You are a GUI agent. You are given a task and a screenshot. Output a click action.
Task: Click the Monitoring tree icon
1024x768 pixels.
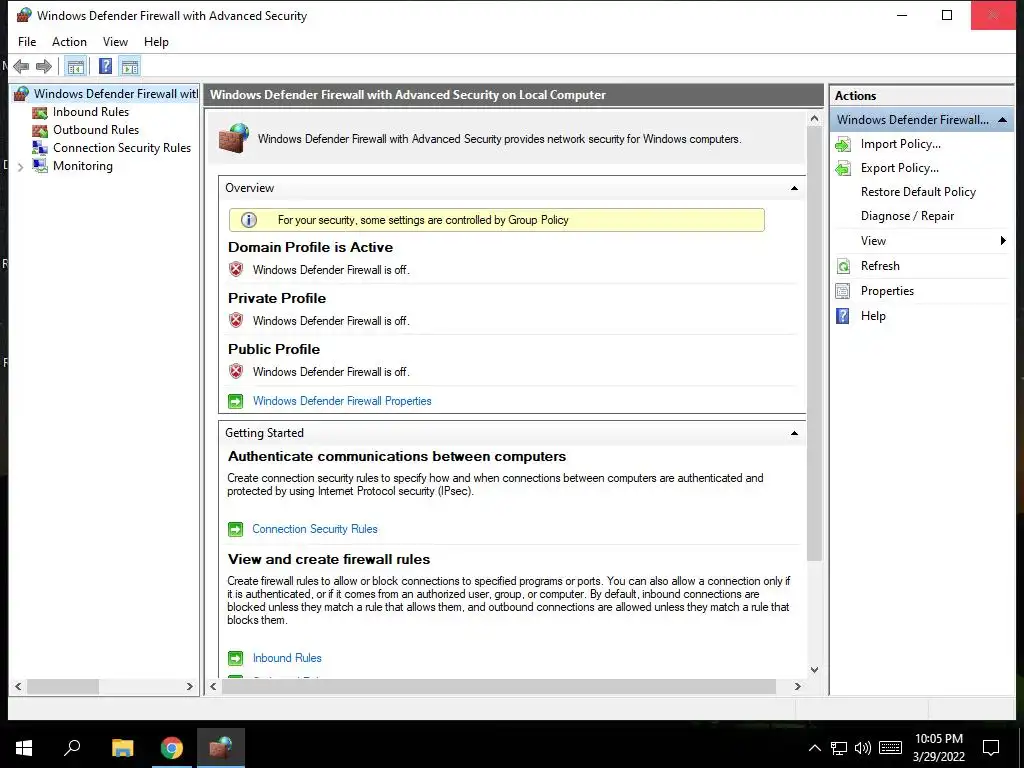click(40, 166)
